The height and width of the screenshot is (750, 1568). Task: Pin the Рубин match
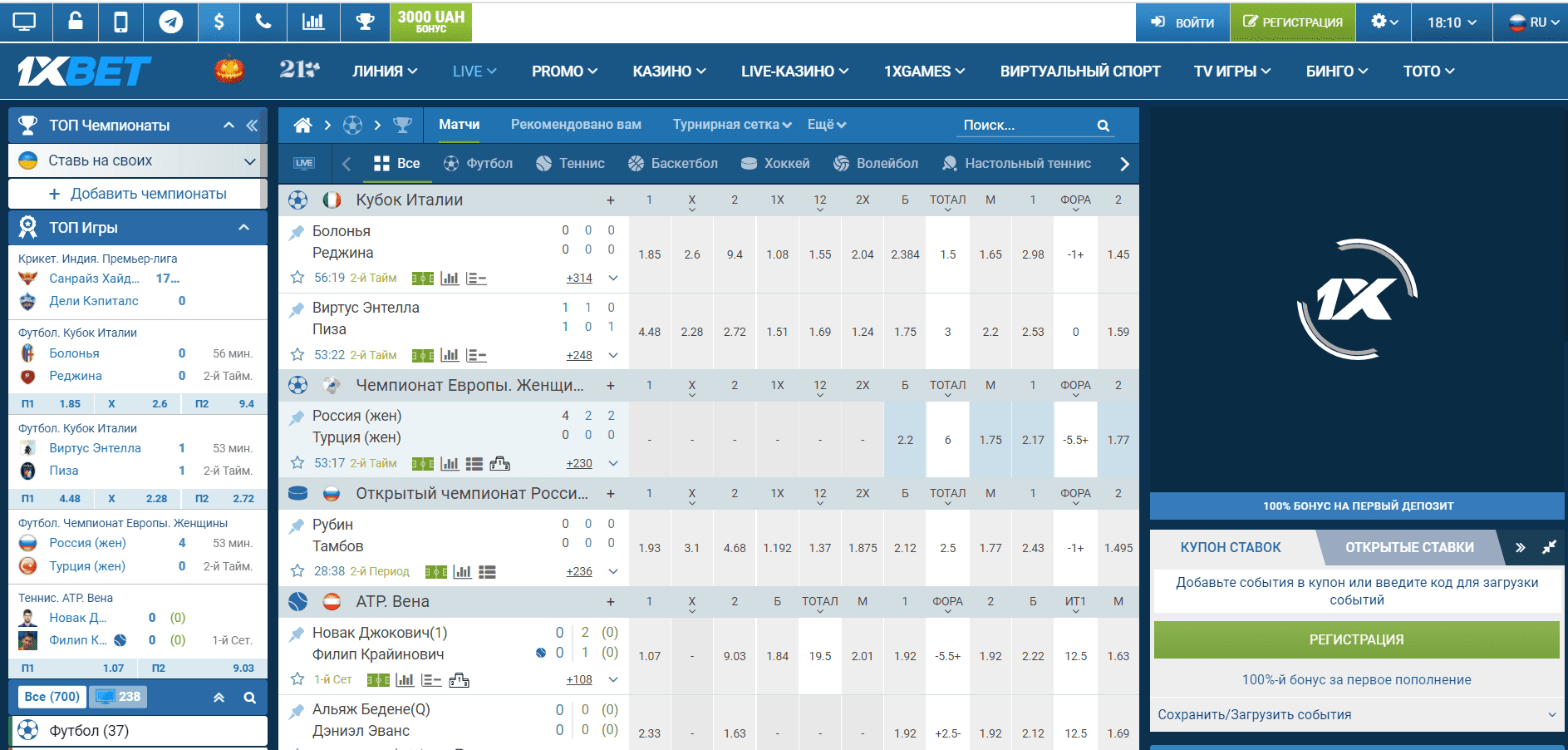click(296, 526)
